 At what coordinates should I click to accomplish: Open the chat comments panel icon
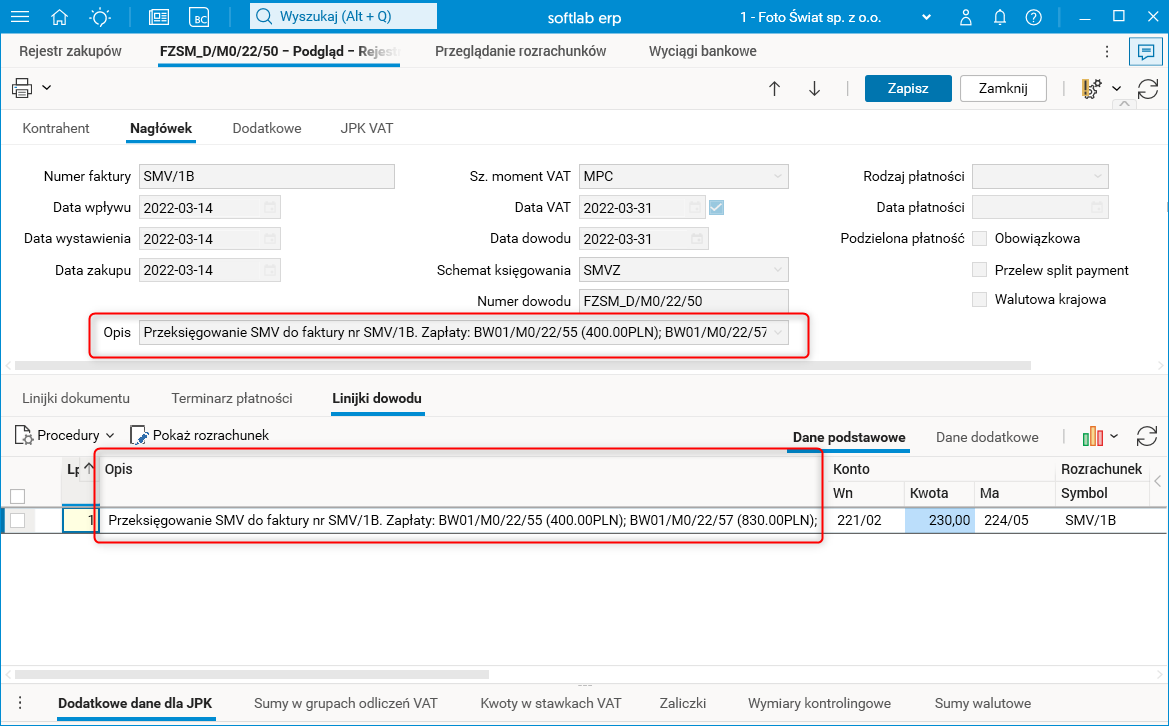pos(1146,51)
